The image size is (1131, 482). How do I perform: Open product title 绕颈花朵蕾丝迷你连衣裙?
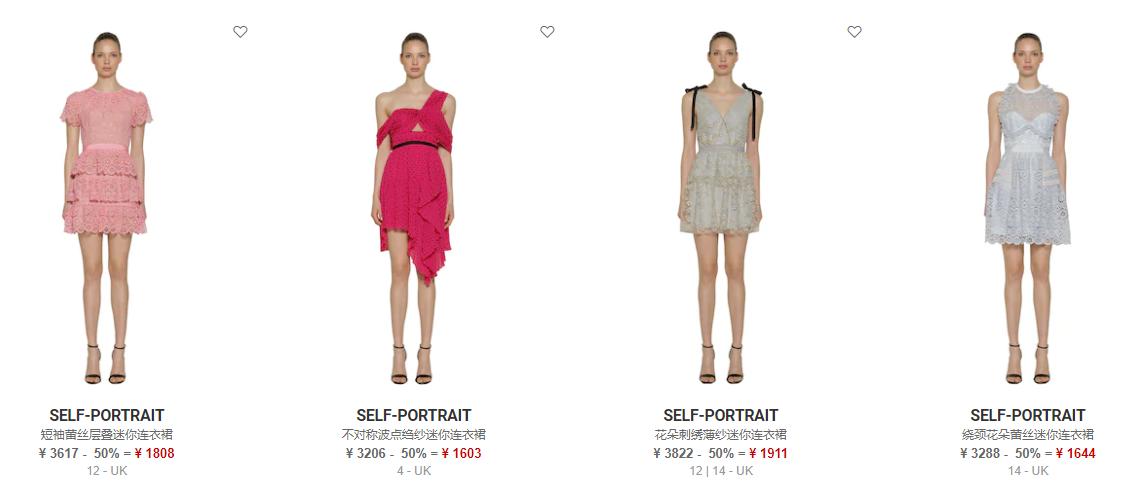tap(1028, 435)
